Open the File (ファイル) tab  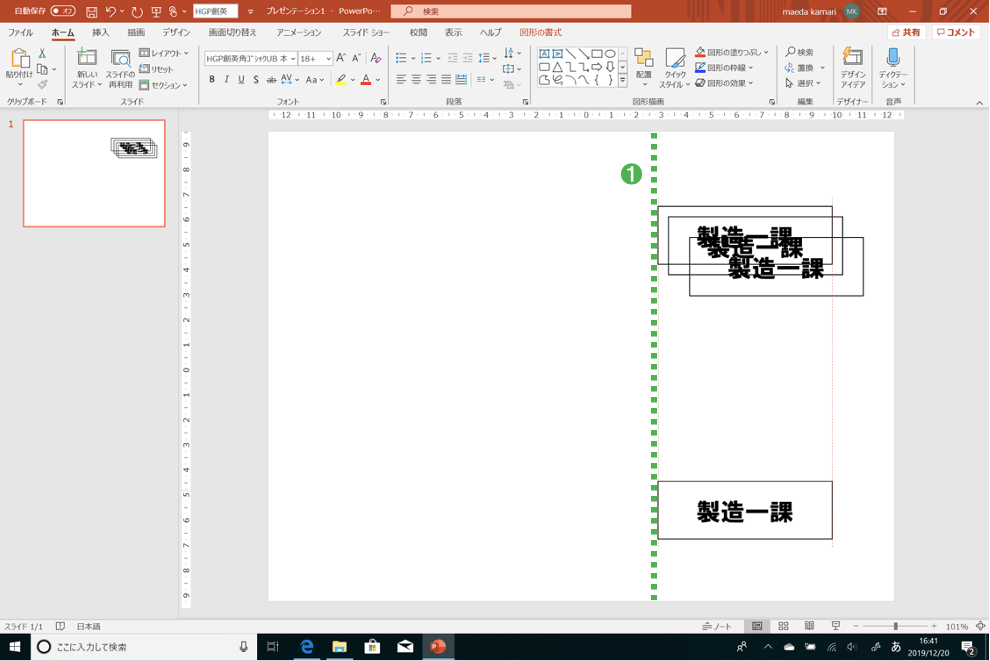tap(20, 32)
